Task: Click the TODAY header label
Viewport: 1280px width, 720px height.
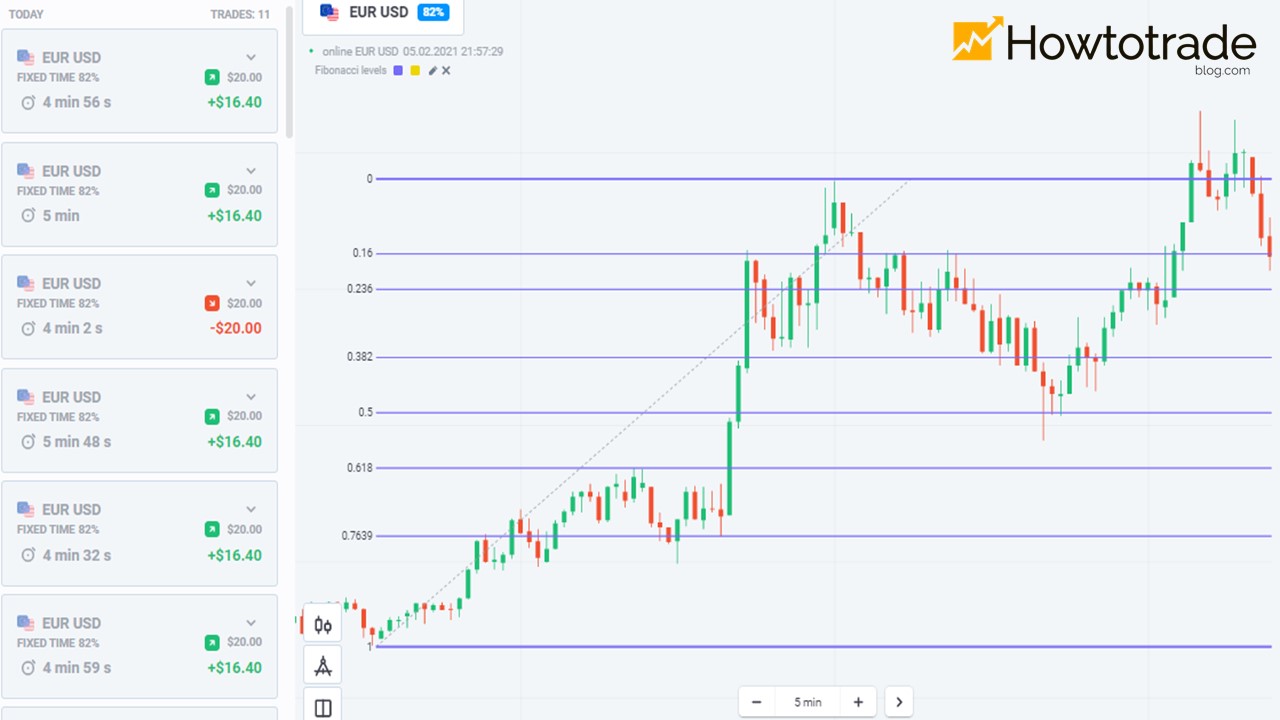Action: point(26,15)
